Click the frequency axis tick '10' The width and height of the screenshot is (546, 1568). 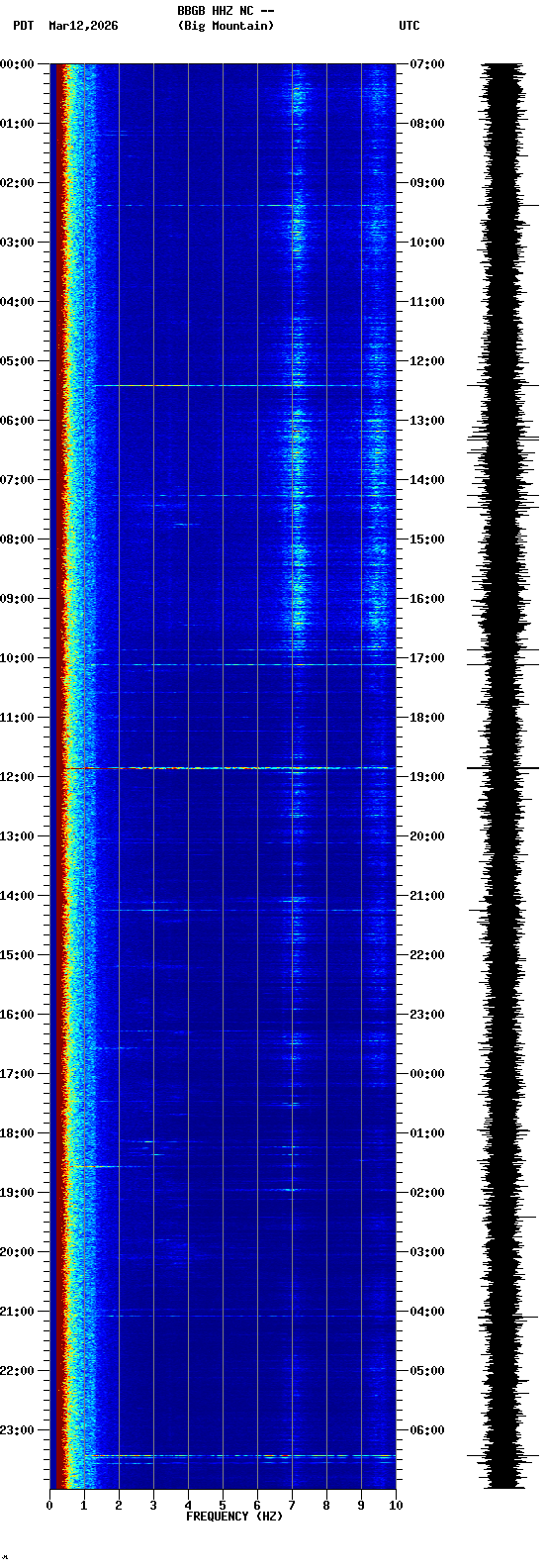click(396, 1506)
